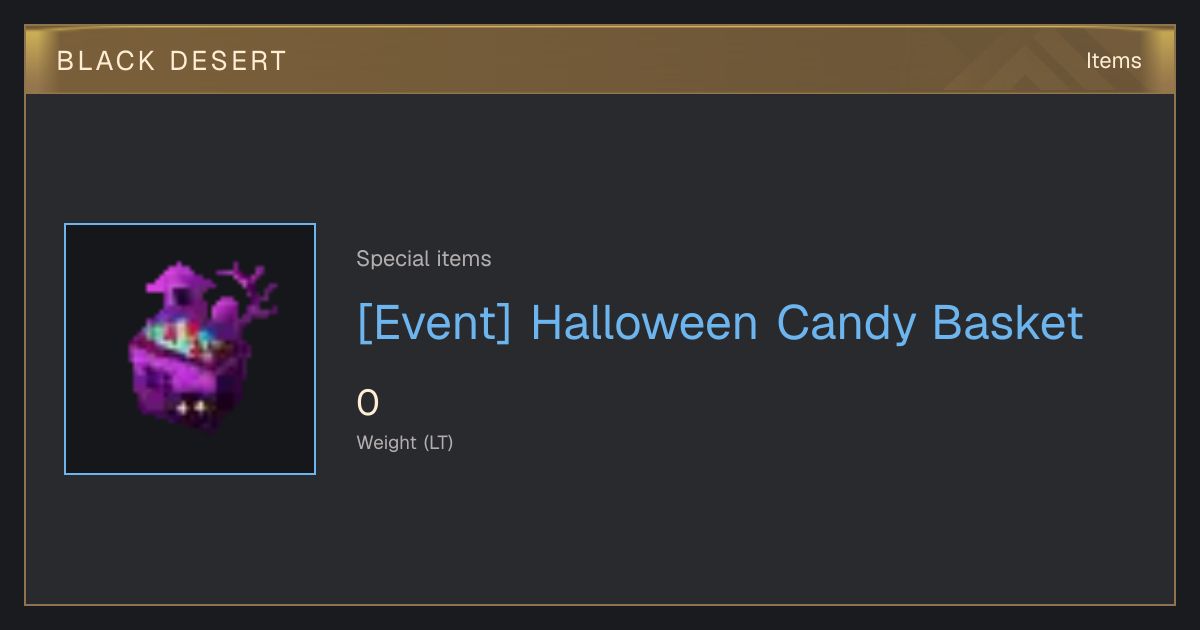Viewport: 1200px width, 630px height.
Task: Click the glowing eyes on the basket
Action: (192, 407)
